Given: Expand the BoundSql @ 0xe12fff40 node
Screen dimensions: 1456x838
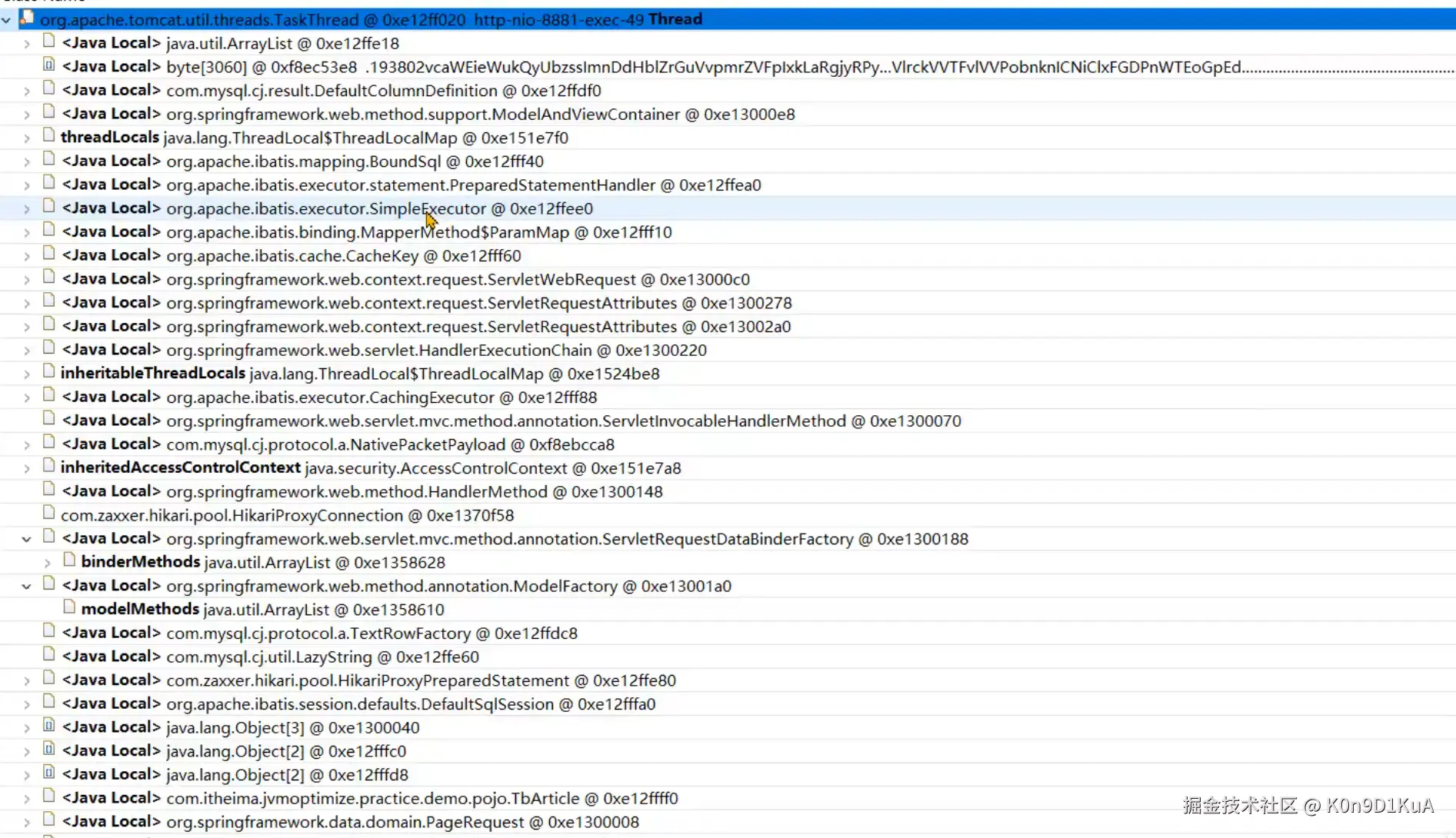Looking at the screenshot, I should pyautogui.click(x=27, y=162).
